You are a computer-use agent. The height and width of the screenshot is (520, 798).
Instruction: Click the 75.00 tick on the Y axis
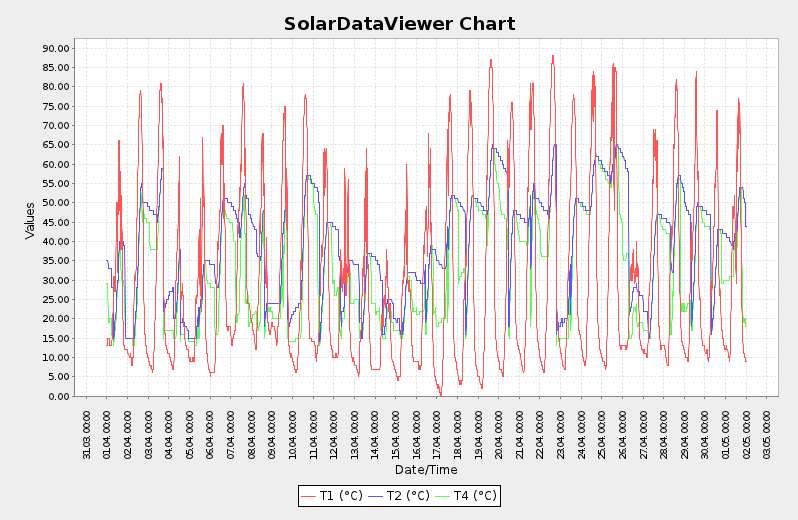point(55,106)
